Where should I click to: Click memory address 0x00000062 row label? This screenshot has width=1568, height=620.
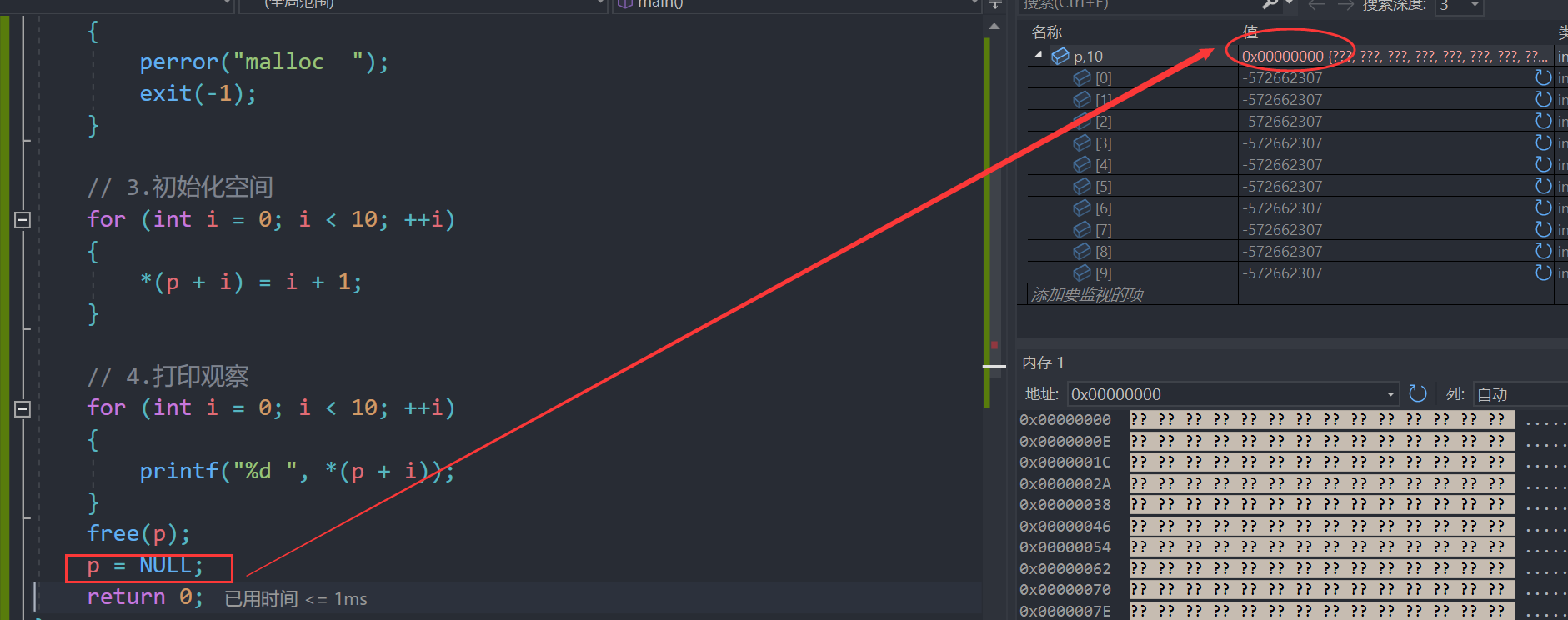click(1065, 568)
